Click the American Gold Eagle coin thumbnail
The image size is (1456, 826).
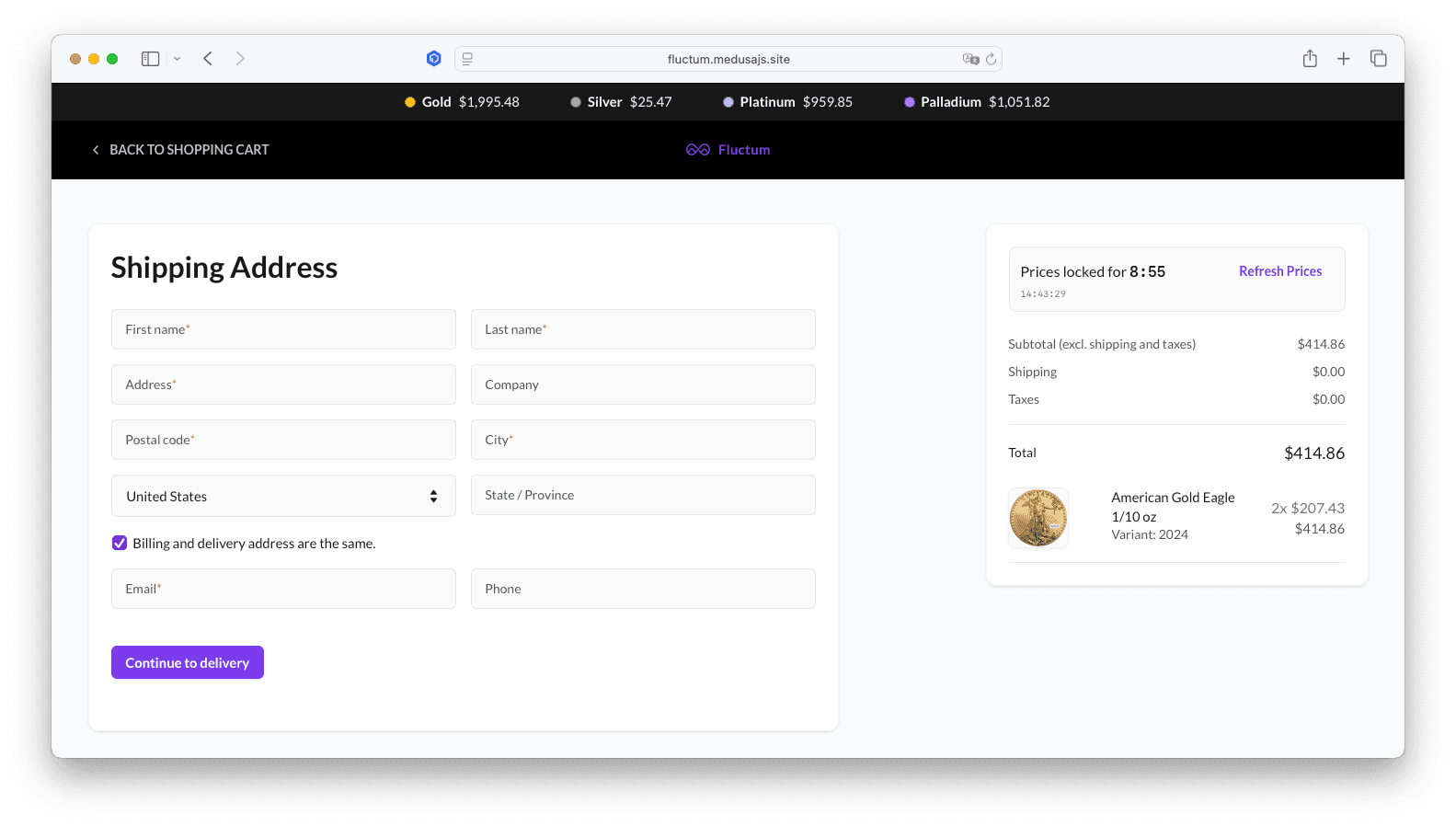1038,518
